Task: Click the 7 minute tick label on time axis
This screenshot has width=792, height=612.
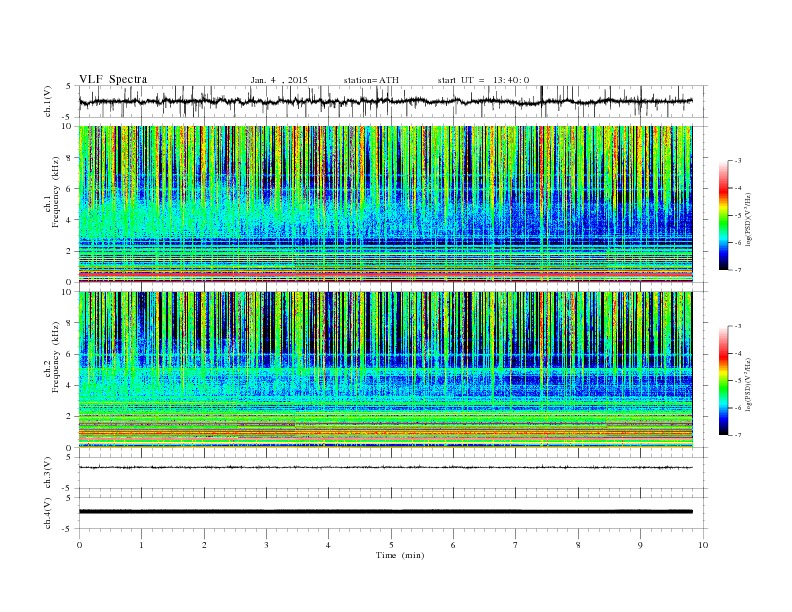Action: coord(516,545)
